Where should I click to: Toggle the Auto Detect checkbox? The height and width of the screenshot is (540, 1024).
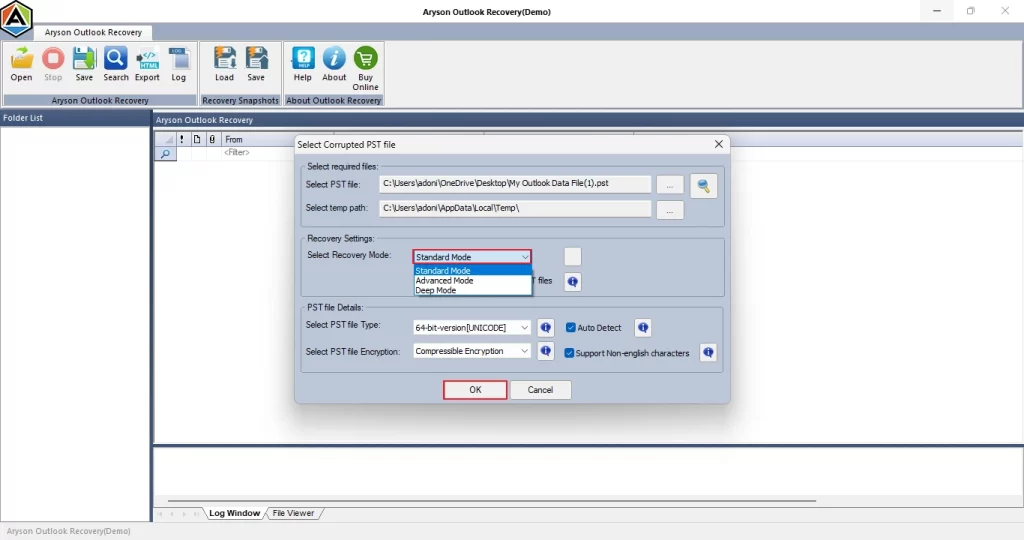pyautogui.click(x=571, y=328)
